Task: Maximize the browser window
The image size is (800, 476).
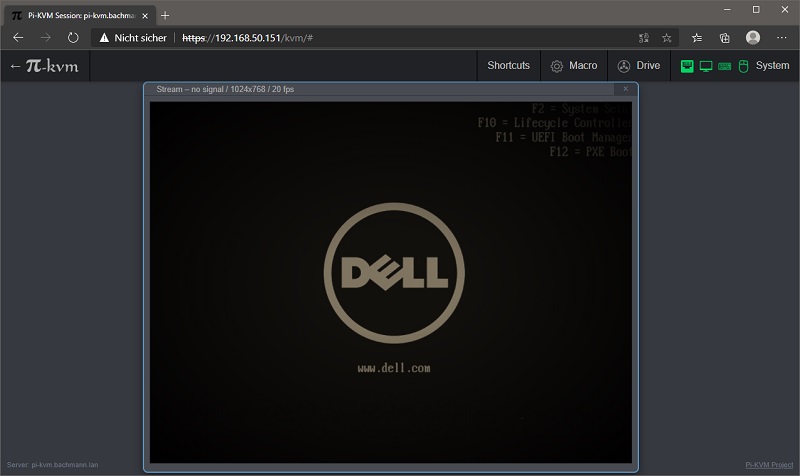Action: 756,9
